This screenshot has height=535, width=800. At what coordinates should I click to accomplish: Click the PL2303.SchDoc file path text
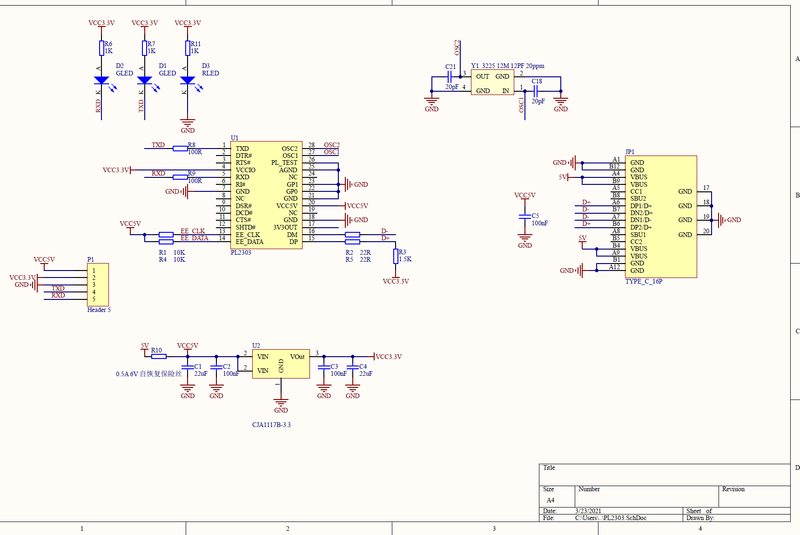tap(611, 518)
